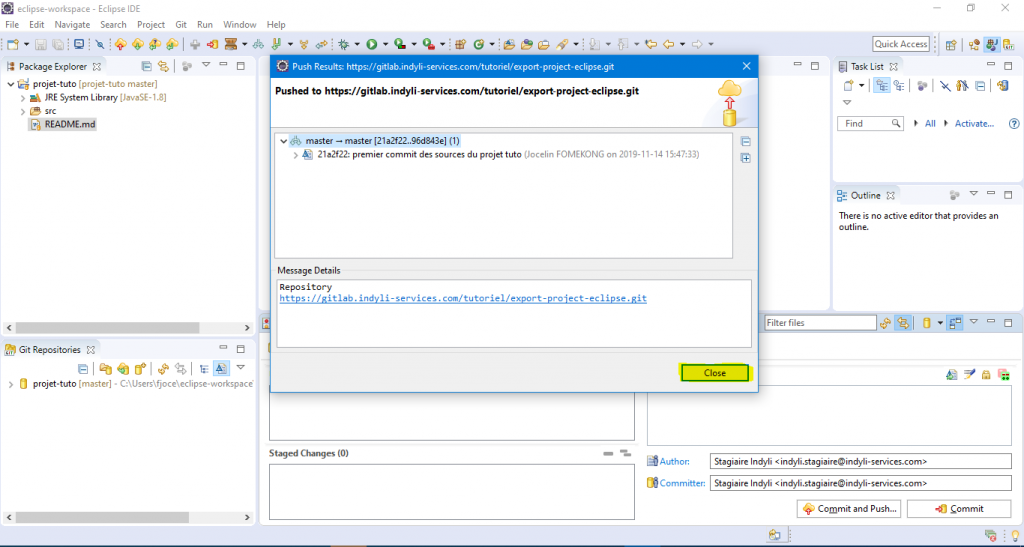Expand commit 21a2f22 in push results
Viewport: 1024px width, 547px height.
coord(295,155)
